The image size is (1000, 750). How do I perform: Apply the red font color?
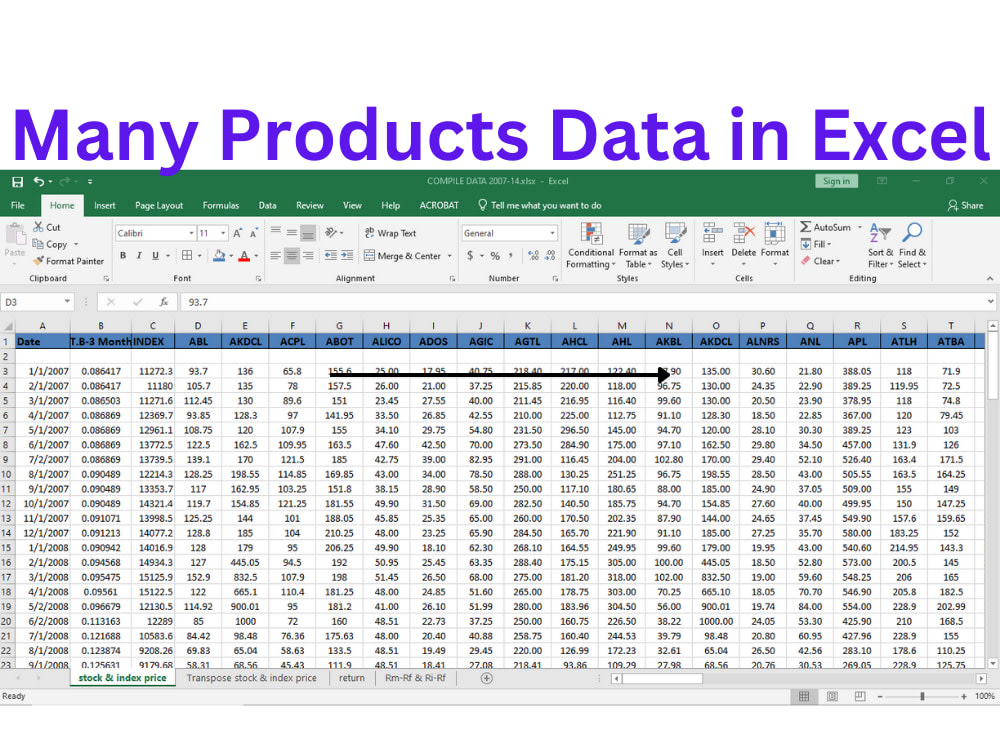pos(244,256)
